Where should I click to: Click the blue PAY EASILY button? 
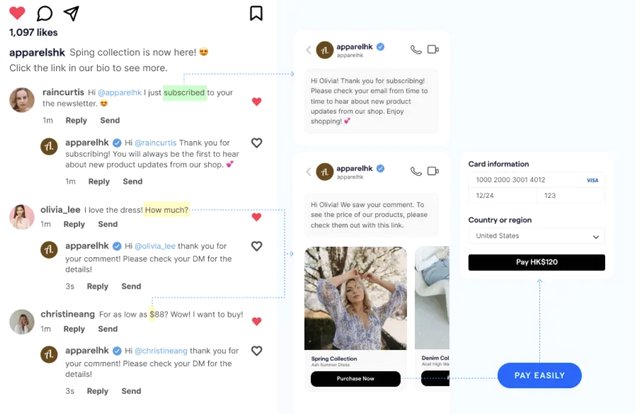[539, 375]
